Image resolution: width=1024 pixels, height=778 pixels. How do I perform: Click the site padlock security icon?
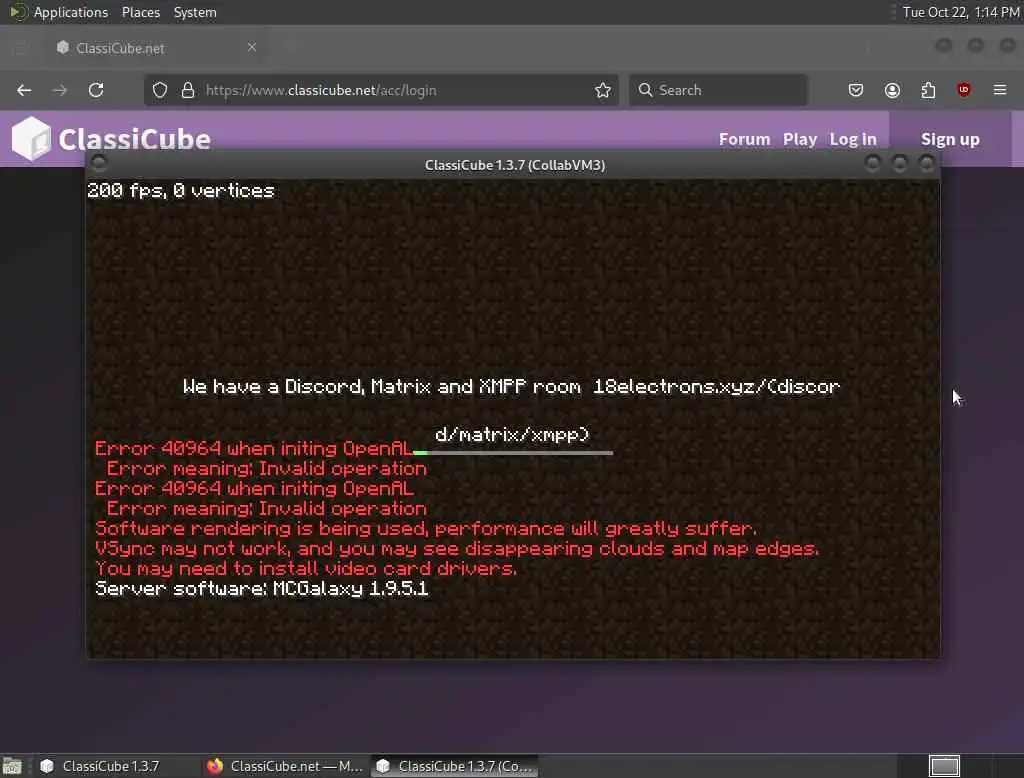[188, 90]
